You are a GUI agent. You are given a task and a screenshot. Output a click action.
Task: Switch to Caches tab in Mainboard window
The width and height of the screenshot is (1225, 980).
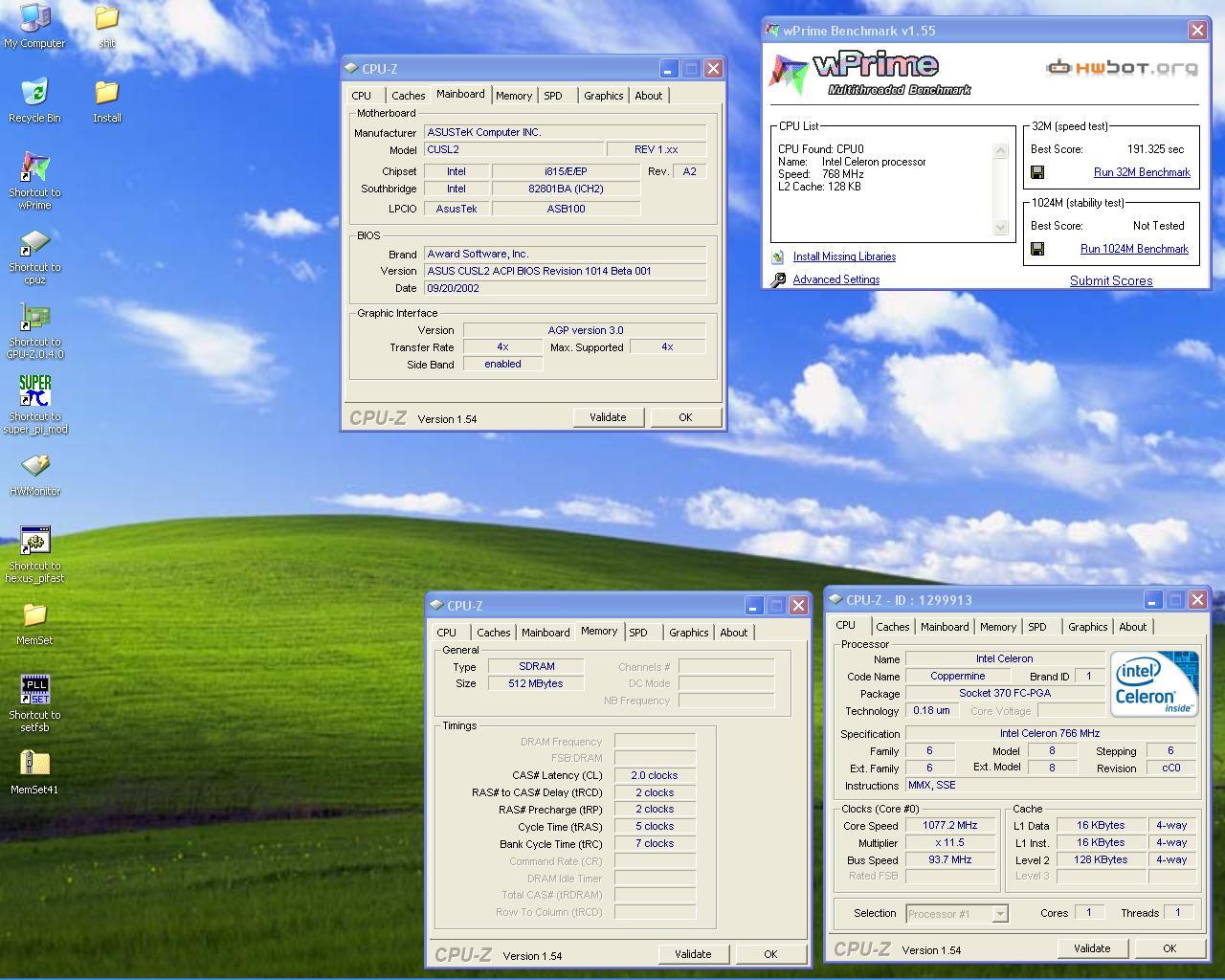click(408, 96)
